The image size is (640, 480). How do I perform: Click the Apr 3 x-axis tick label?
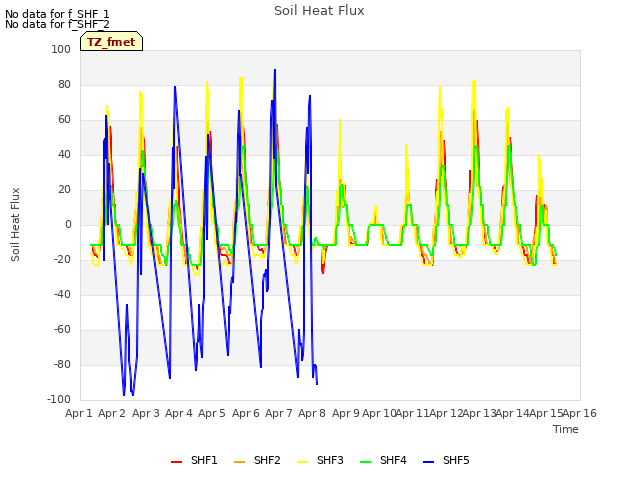(146, 413)
